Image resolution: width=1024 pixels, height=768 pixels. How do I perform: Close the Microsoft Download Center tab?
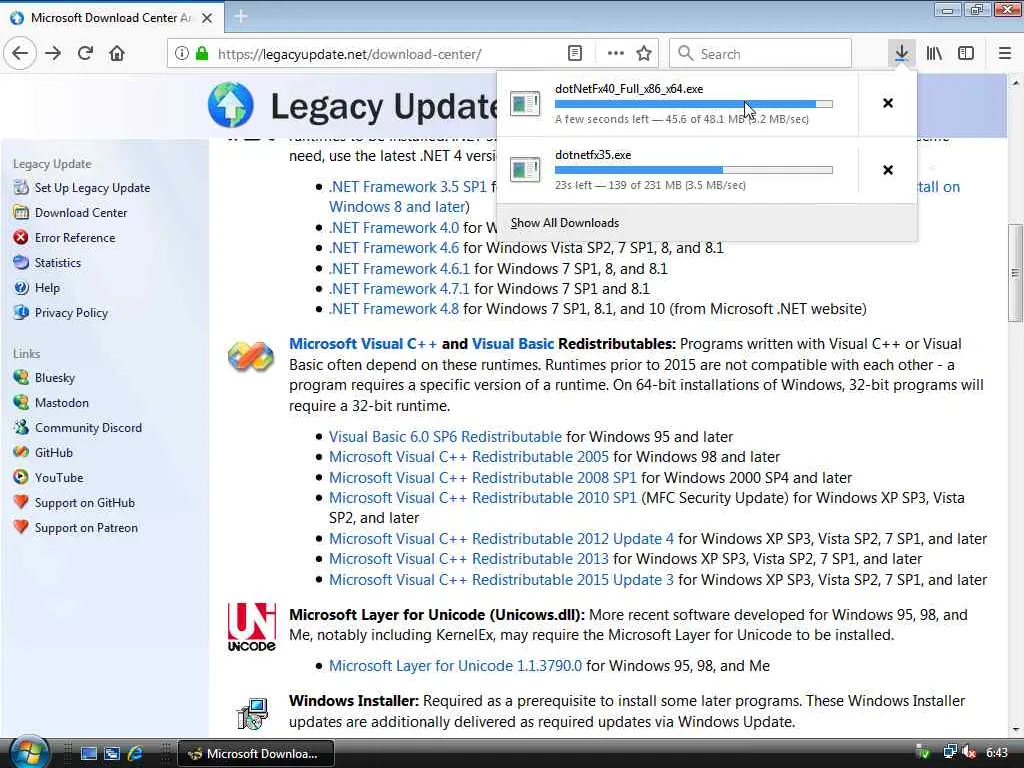click(x=207, y=18)
